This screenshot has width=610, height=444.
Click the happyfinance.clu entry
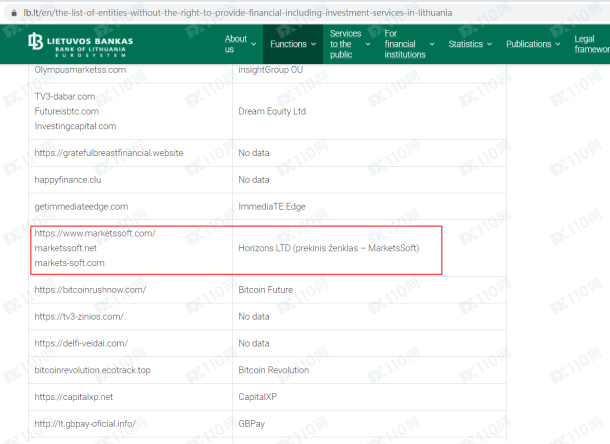(68, 180)
